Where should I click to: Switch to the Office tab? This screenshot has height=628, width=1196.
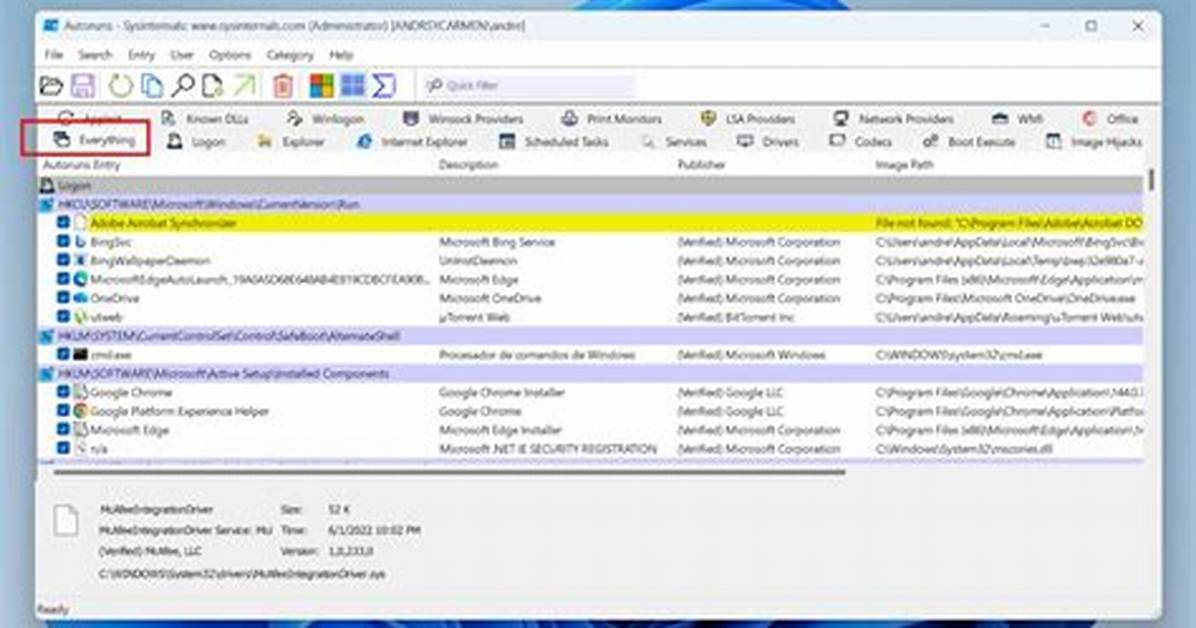1110,118
